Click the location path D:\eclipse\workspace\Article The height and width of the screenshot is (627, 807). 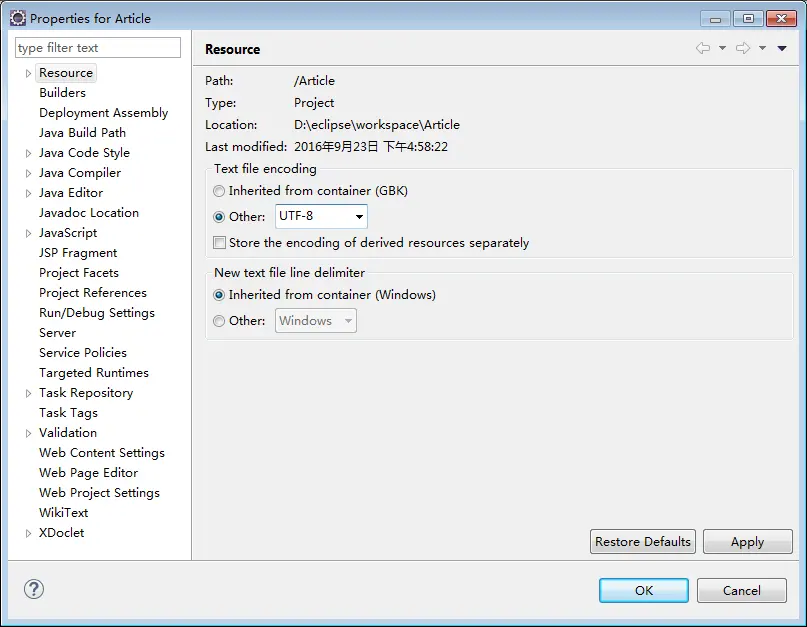coord(377,125)
